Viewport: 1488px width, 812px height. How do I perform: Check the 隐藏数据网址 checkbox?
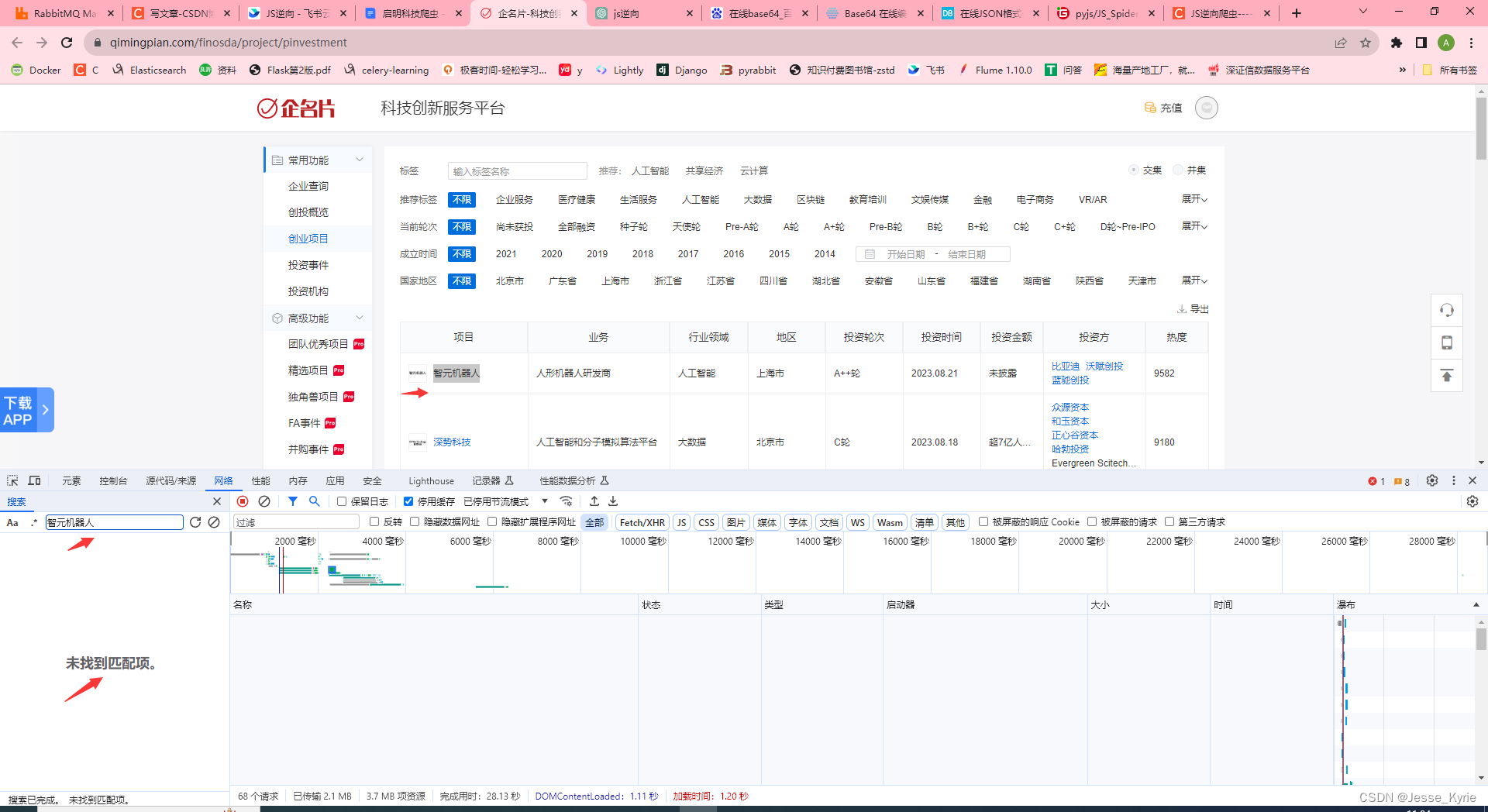[x=415, y=521]
